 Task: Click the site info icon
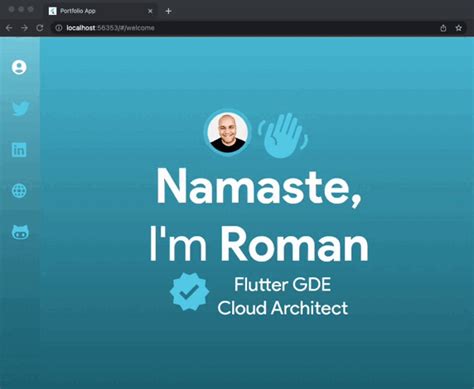[59, 28]
